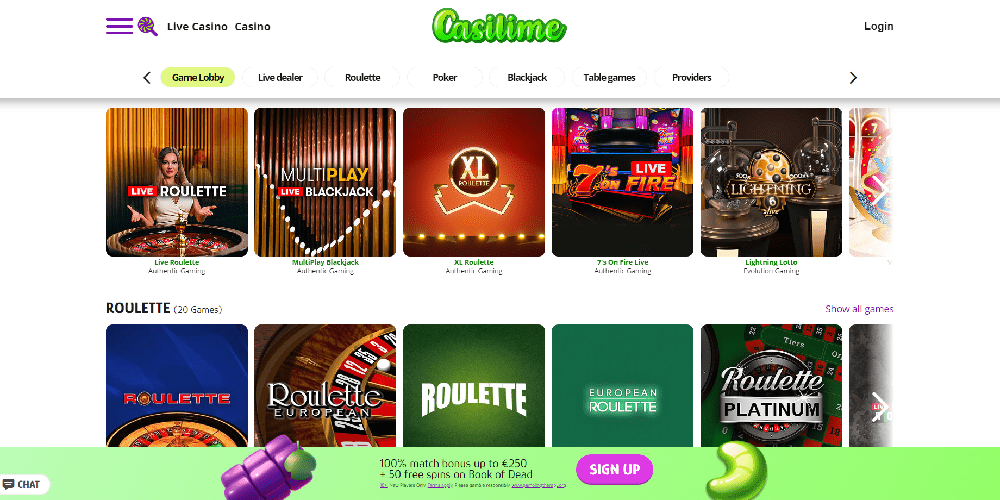The image size is (1000, 500).
Task: Open XL Roulette game thumbnail
Action: tap(474, 182)
